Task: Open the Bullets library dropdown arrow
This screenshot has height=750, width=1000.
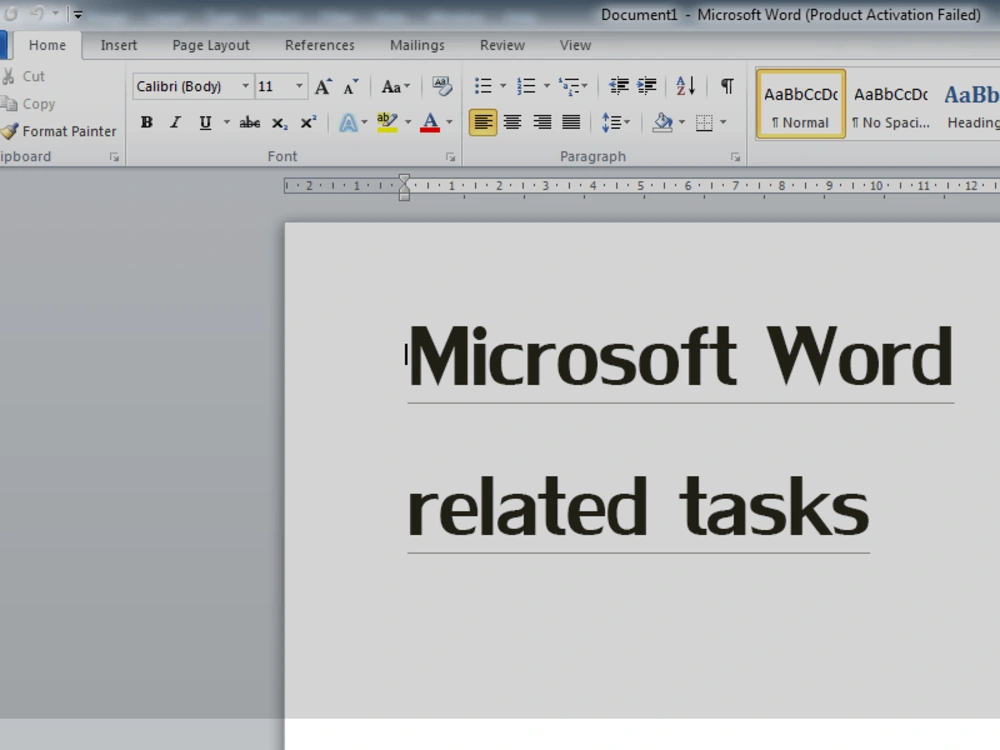Action: click(503, 86)
